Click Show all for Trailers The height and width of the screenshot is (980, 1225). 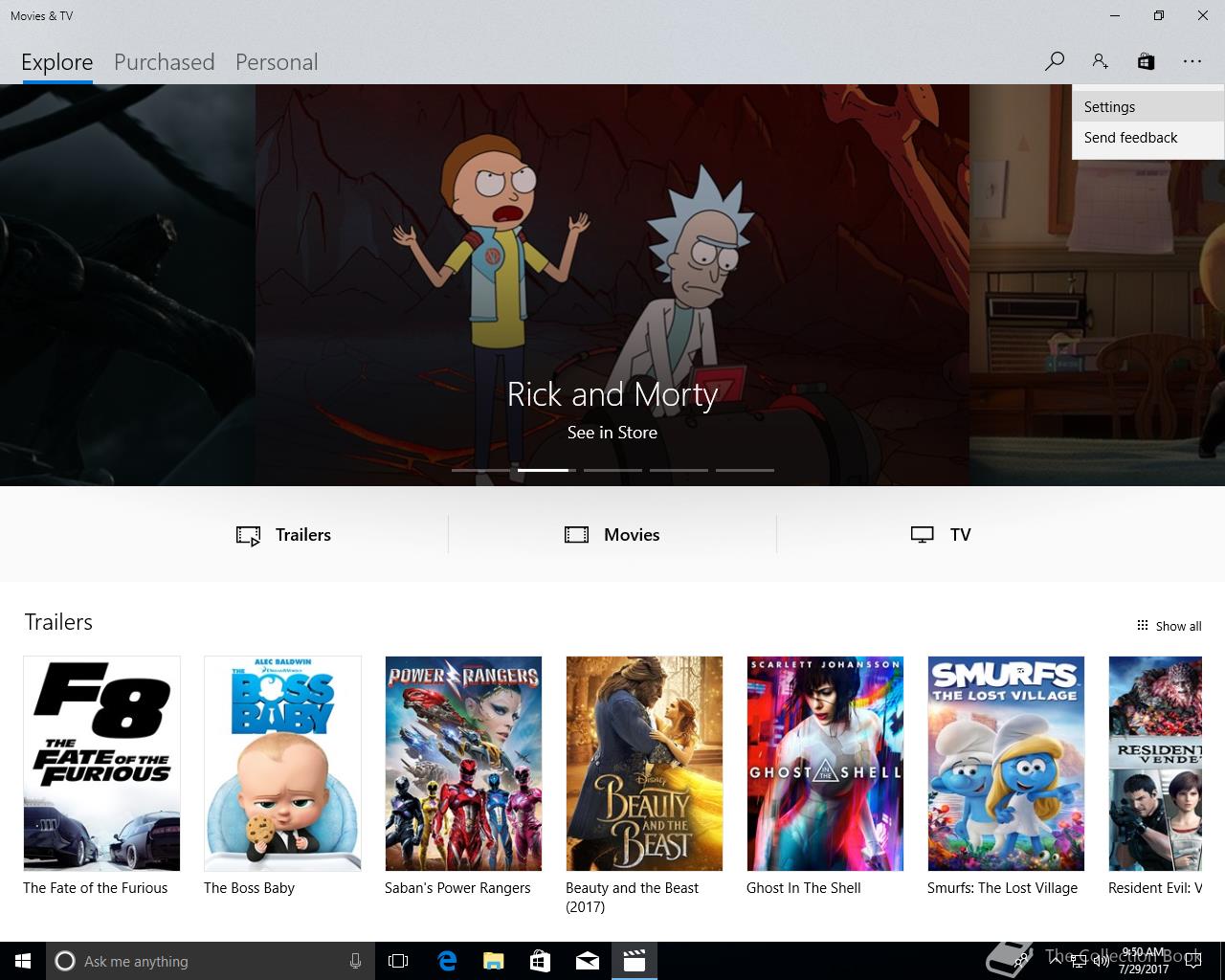(1169, 626)
